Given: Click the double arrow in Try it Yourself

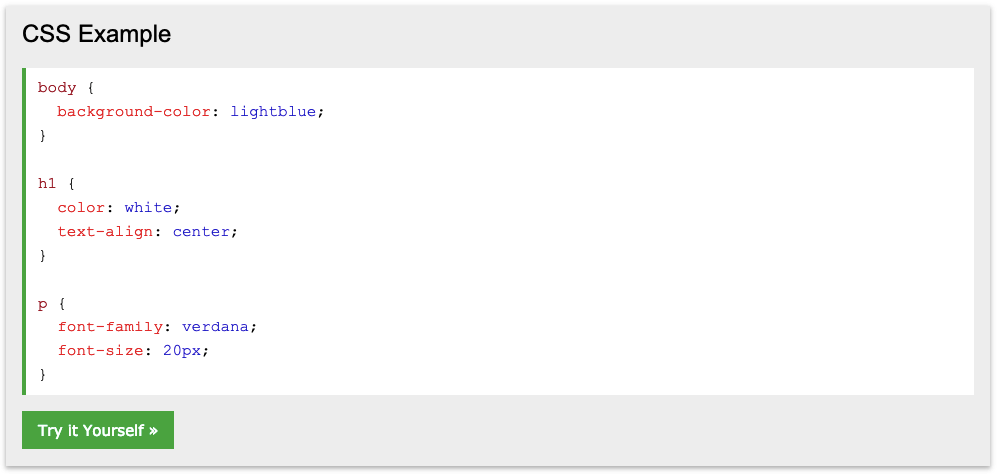Looking at the screenshot, I should point(153,431).
